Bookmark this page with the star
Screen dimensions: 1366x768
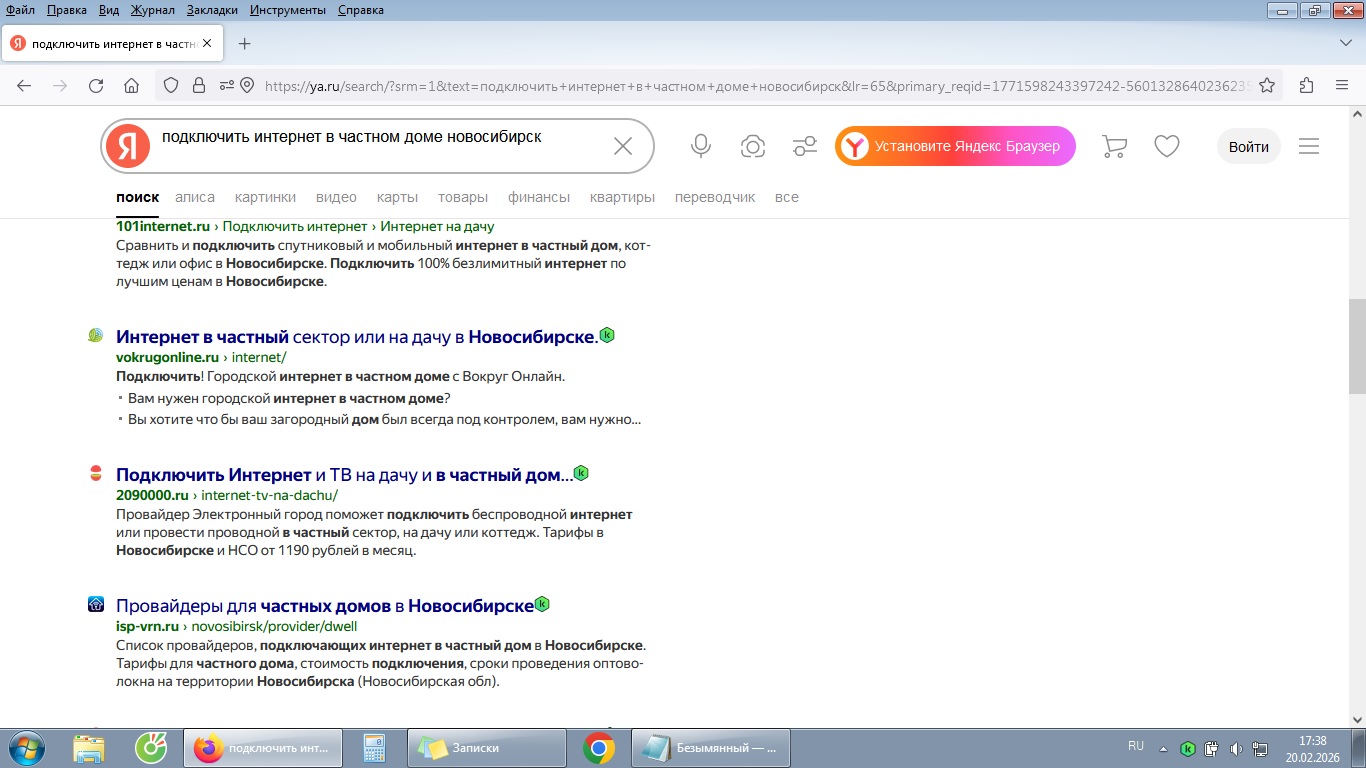click(x=1267, y=85)
